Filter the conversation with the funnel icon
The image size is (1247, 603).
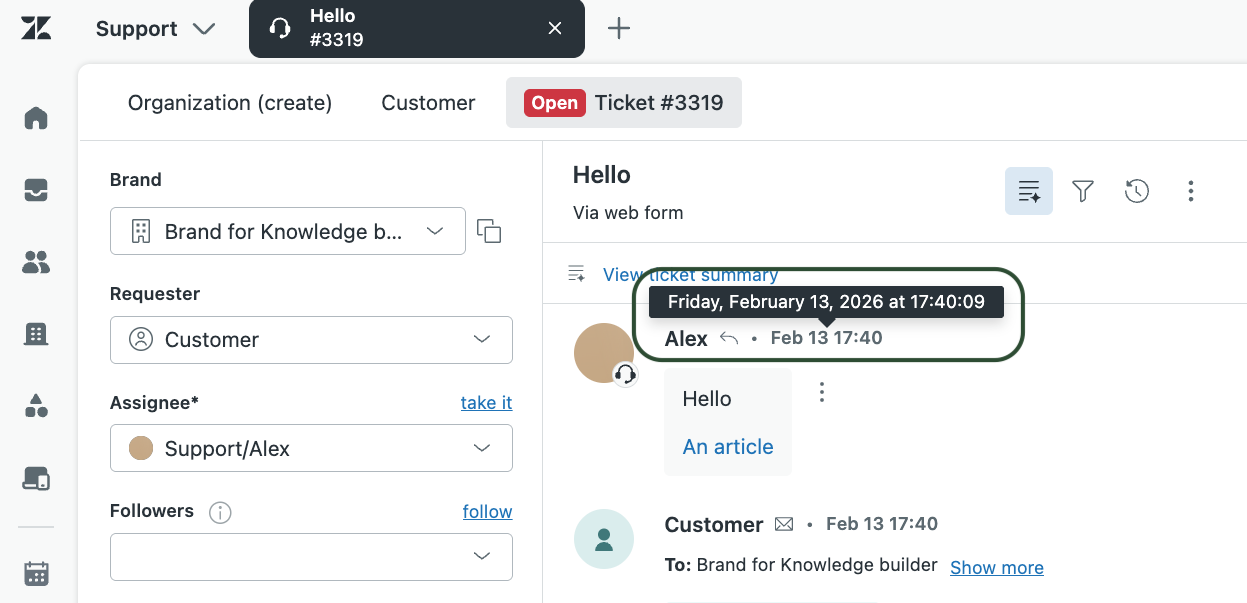[x=1083, y=191]
